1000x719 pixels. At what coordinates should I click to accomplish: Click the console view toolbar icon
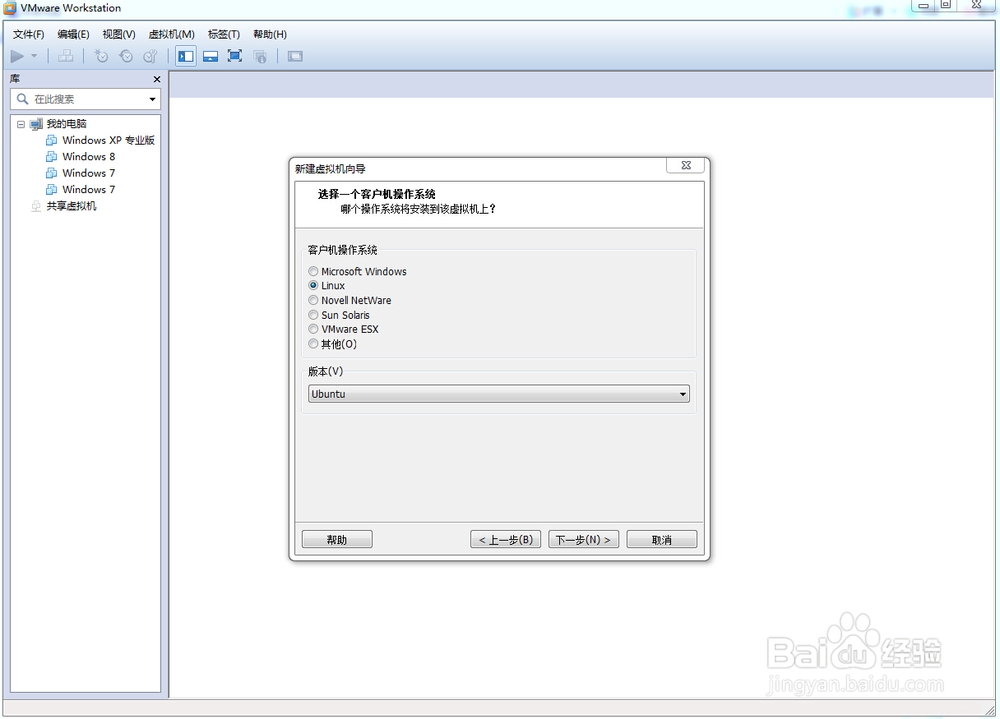click(x=295, y=56)
